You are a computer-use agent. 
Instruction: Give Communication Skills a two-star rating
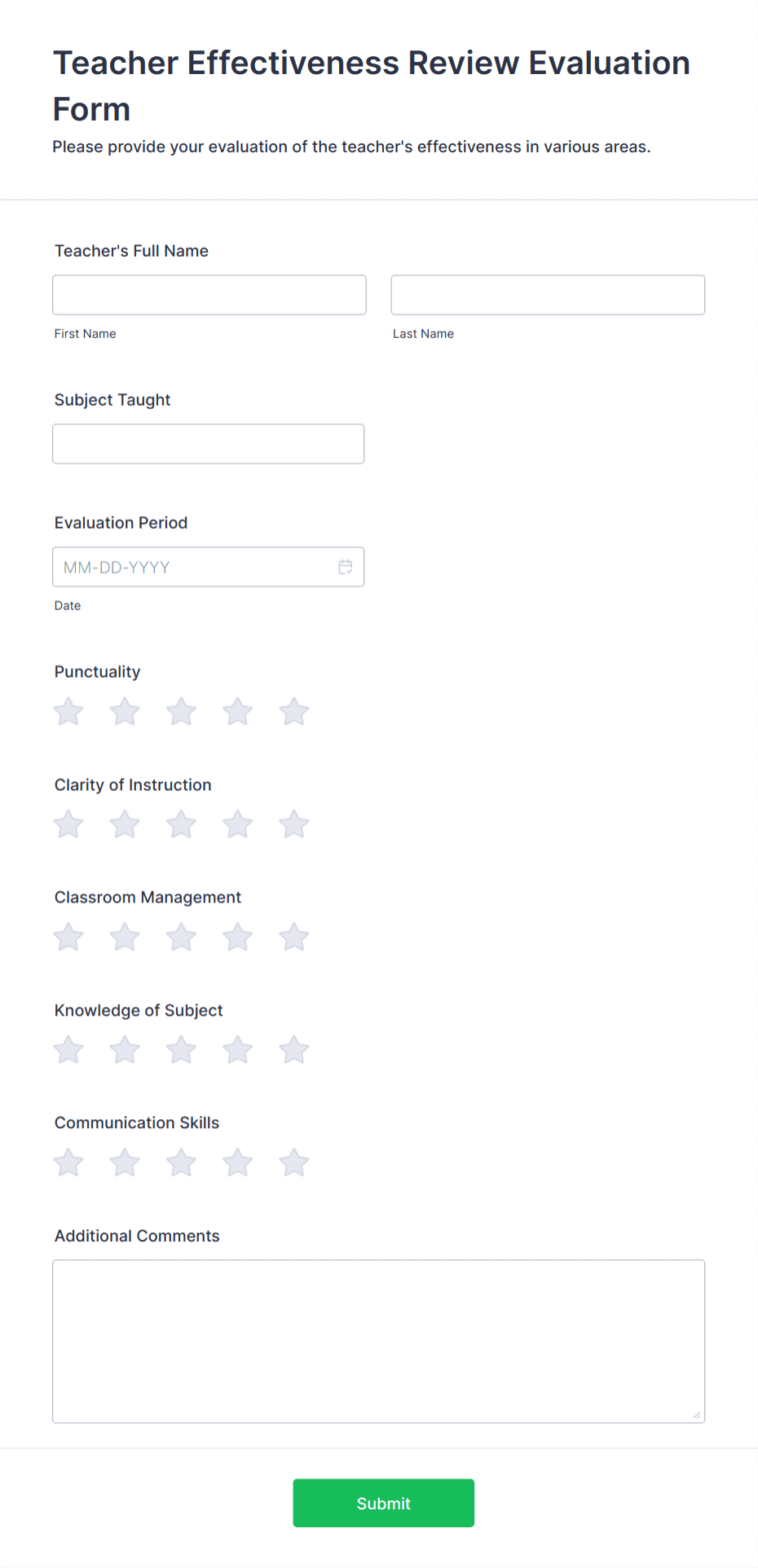pyautogui.click(x=124, y=1162)
